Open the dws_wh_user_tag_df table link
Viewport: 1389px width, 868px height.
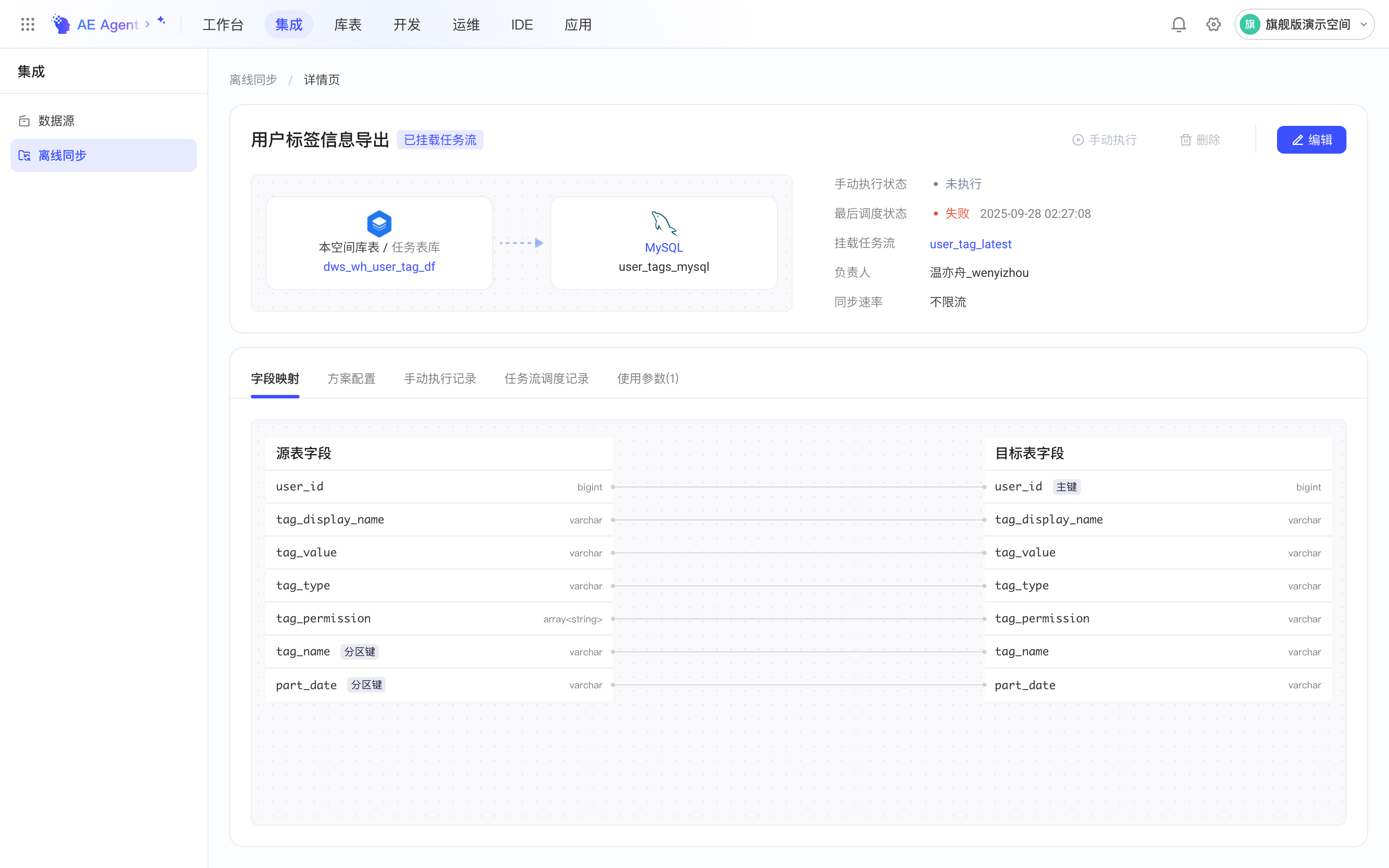379,266
